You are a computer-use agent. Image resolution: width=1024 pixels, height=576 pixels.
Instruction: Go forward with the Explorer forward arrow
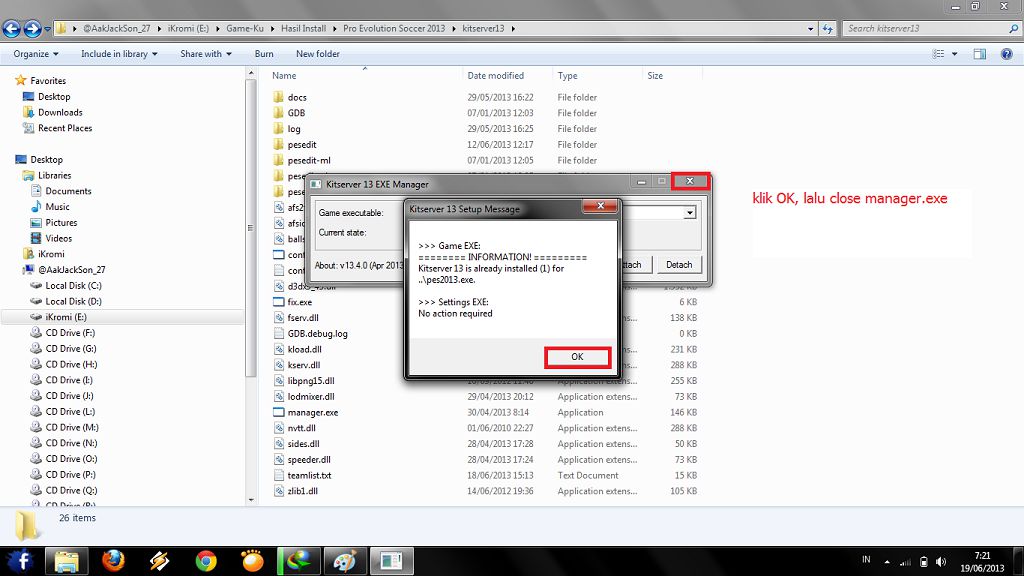32,28
